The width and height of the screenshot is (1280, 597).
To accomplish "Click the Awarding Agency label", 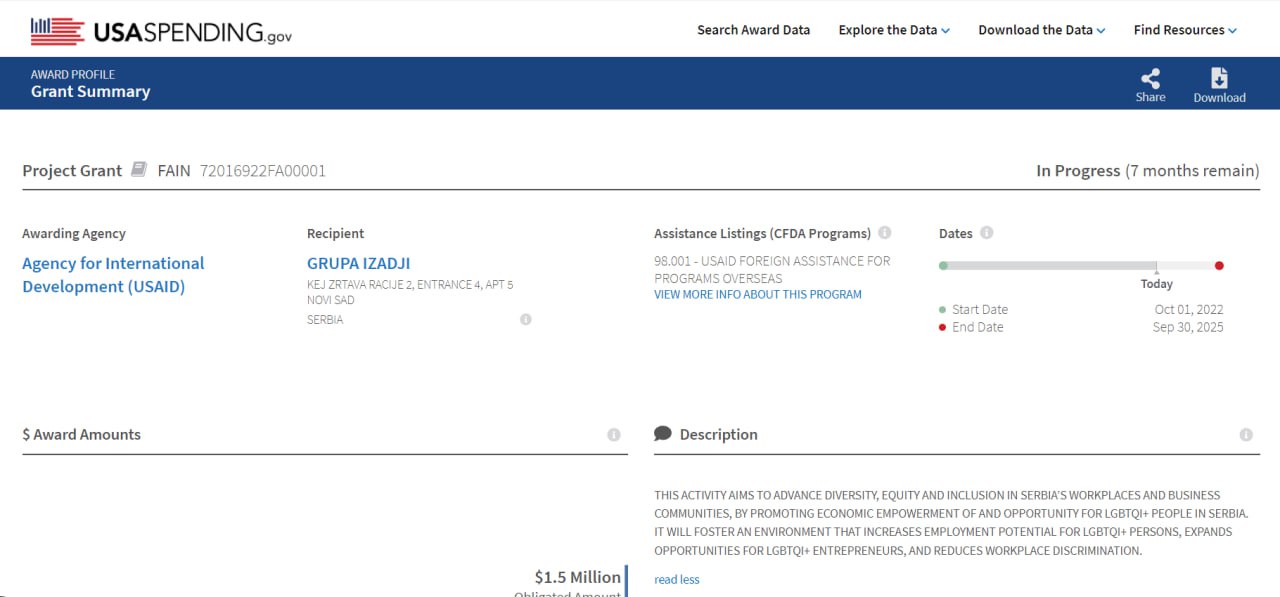I will [74, 234].
